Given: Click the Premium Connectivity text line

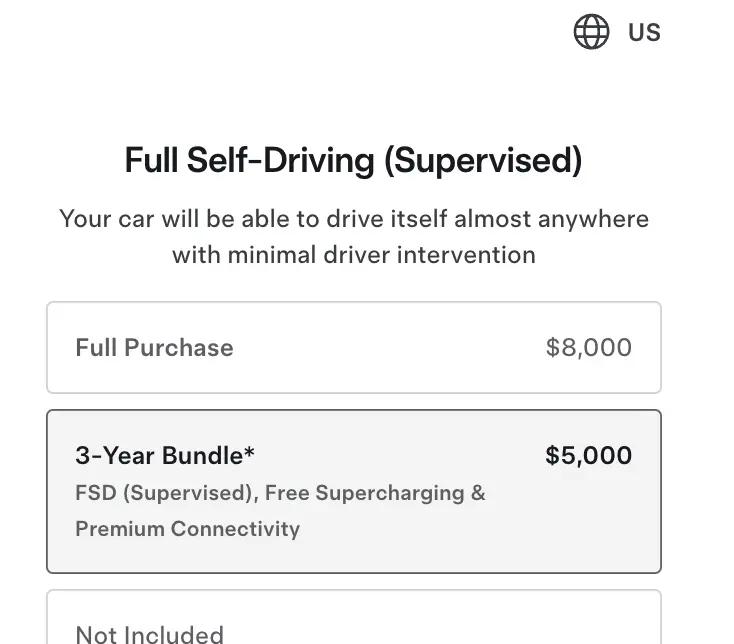Looking at the screenshot, I should [x=188, y=529].
